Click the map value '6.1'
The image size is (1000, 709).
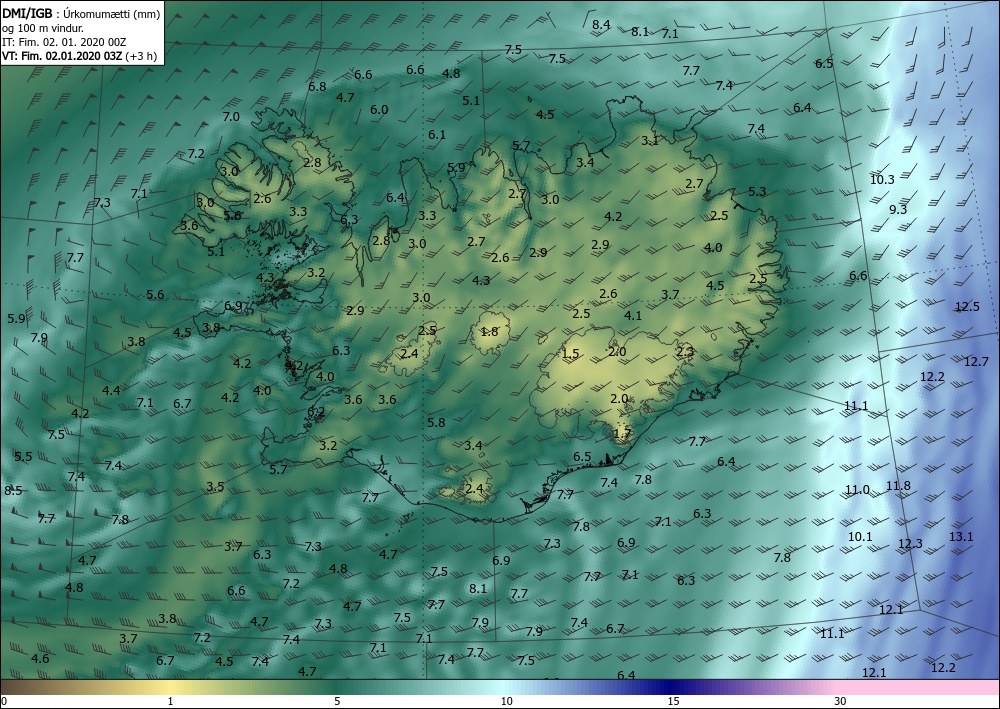(x=437, y=135)
